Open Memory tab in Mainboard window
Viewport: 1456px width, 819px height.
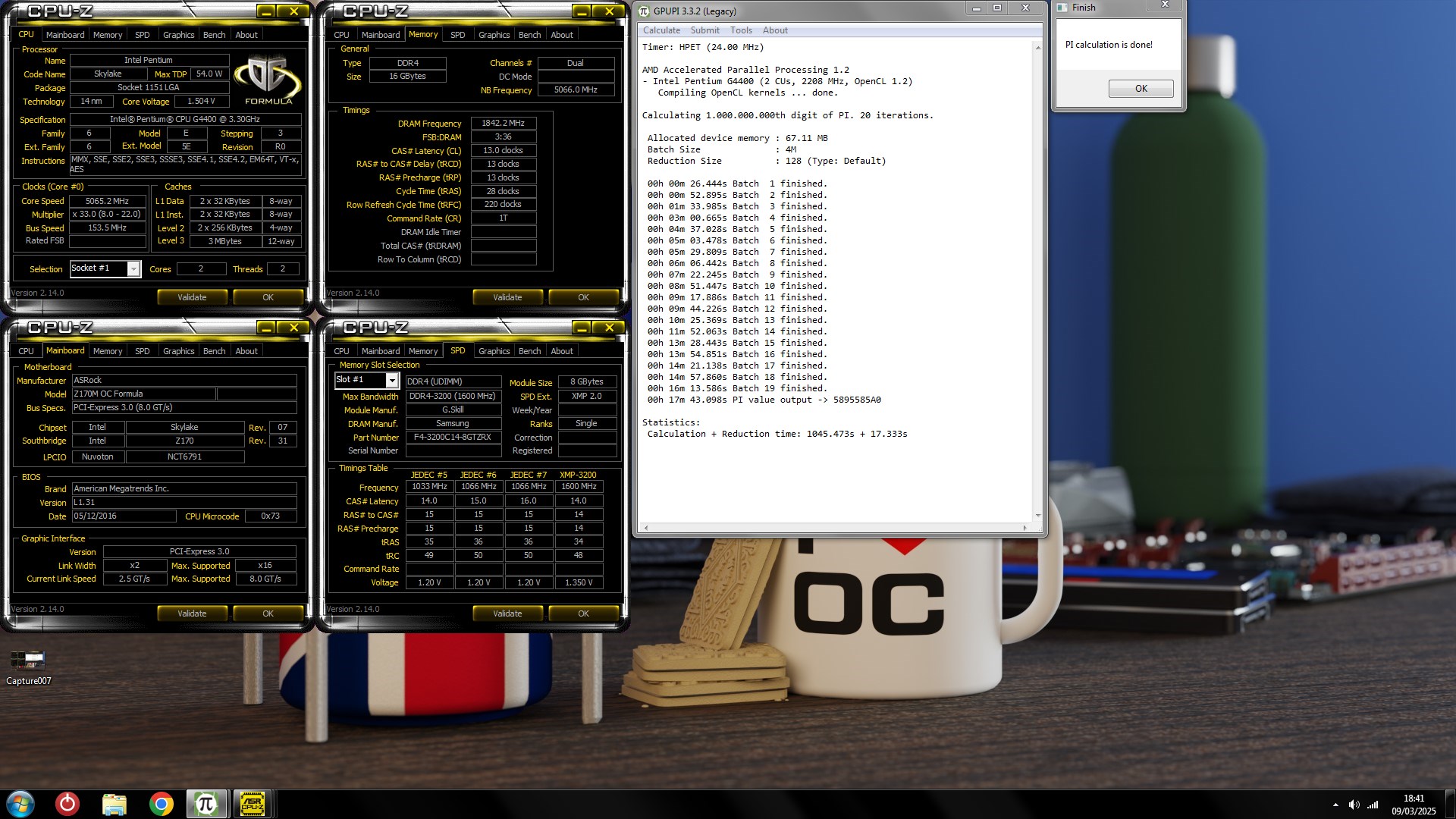(108, 351)
